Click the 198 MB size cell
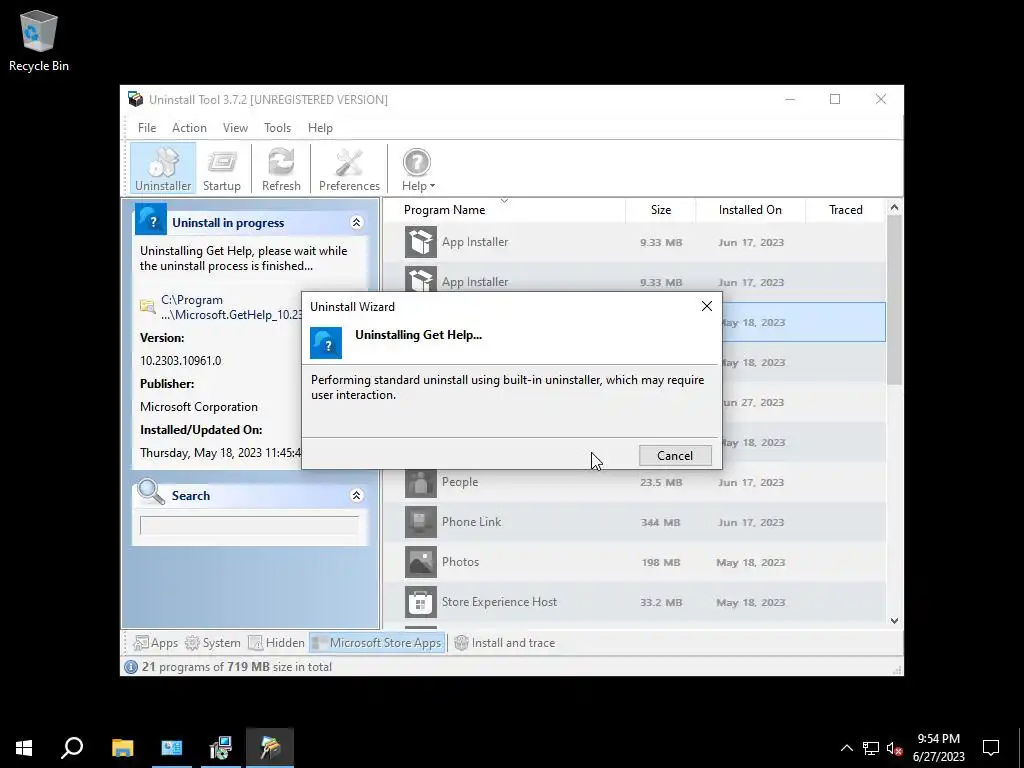1024x768 pixels. click(x=661, y=562)
